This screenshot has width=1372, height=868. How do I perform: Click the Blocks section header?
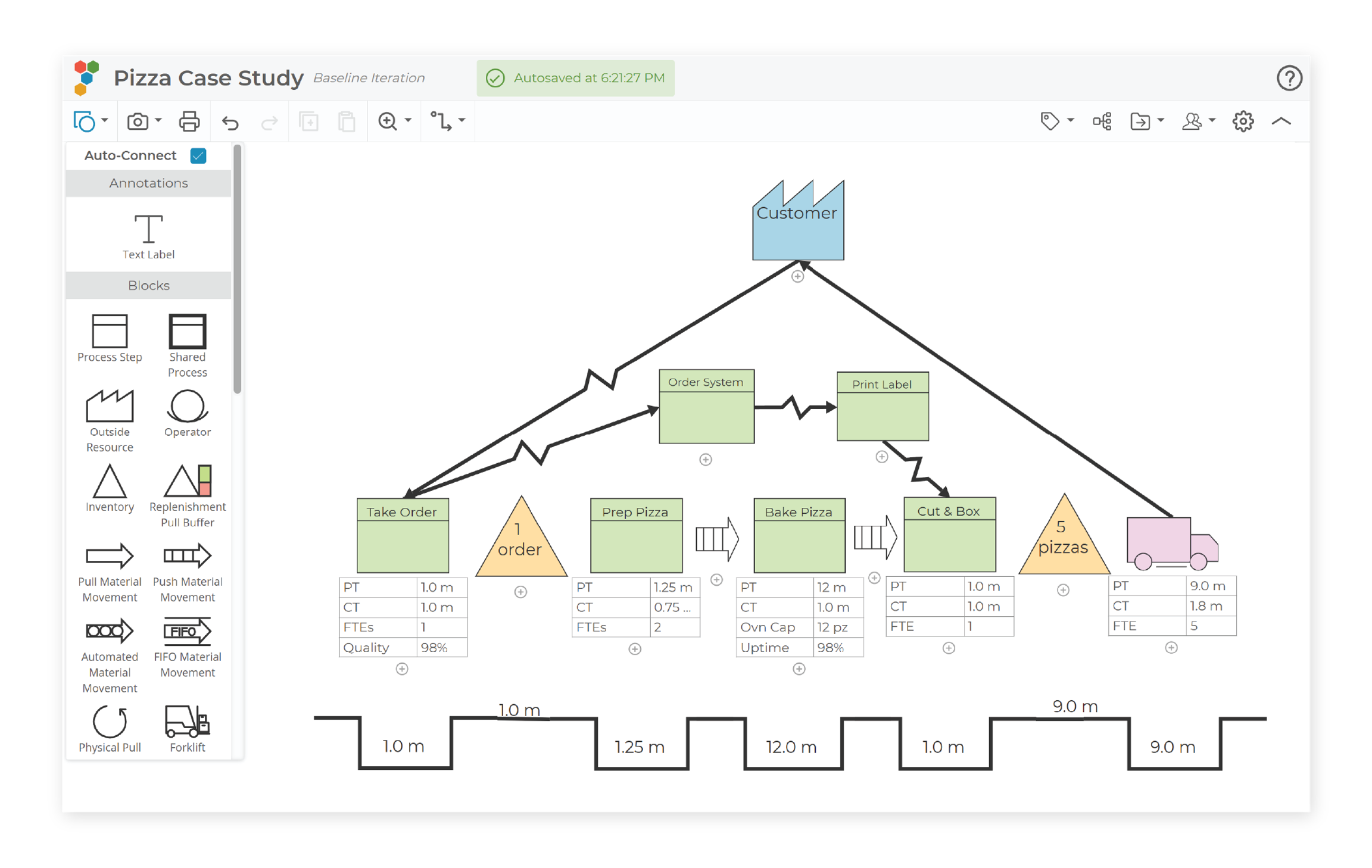tap(148, 286)
